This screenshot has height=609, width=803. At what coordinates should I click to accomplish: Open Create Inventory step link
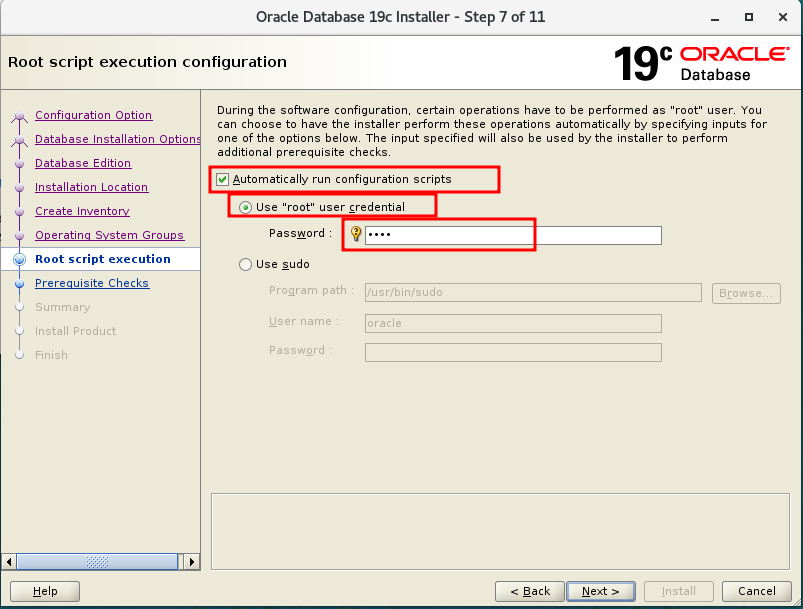(82, 211)
